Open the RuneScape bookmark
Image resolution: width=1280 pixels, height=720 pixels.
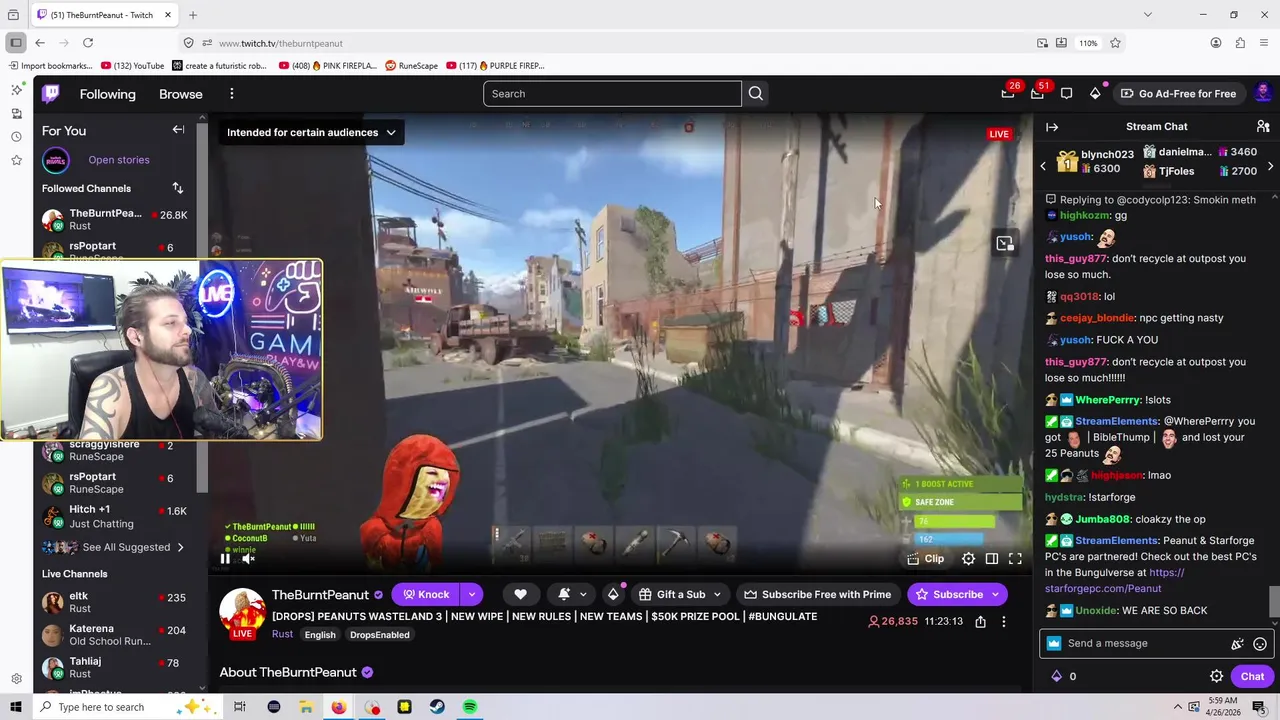[x=411, y=66]
